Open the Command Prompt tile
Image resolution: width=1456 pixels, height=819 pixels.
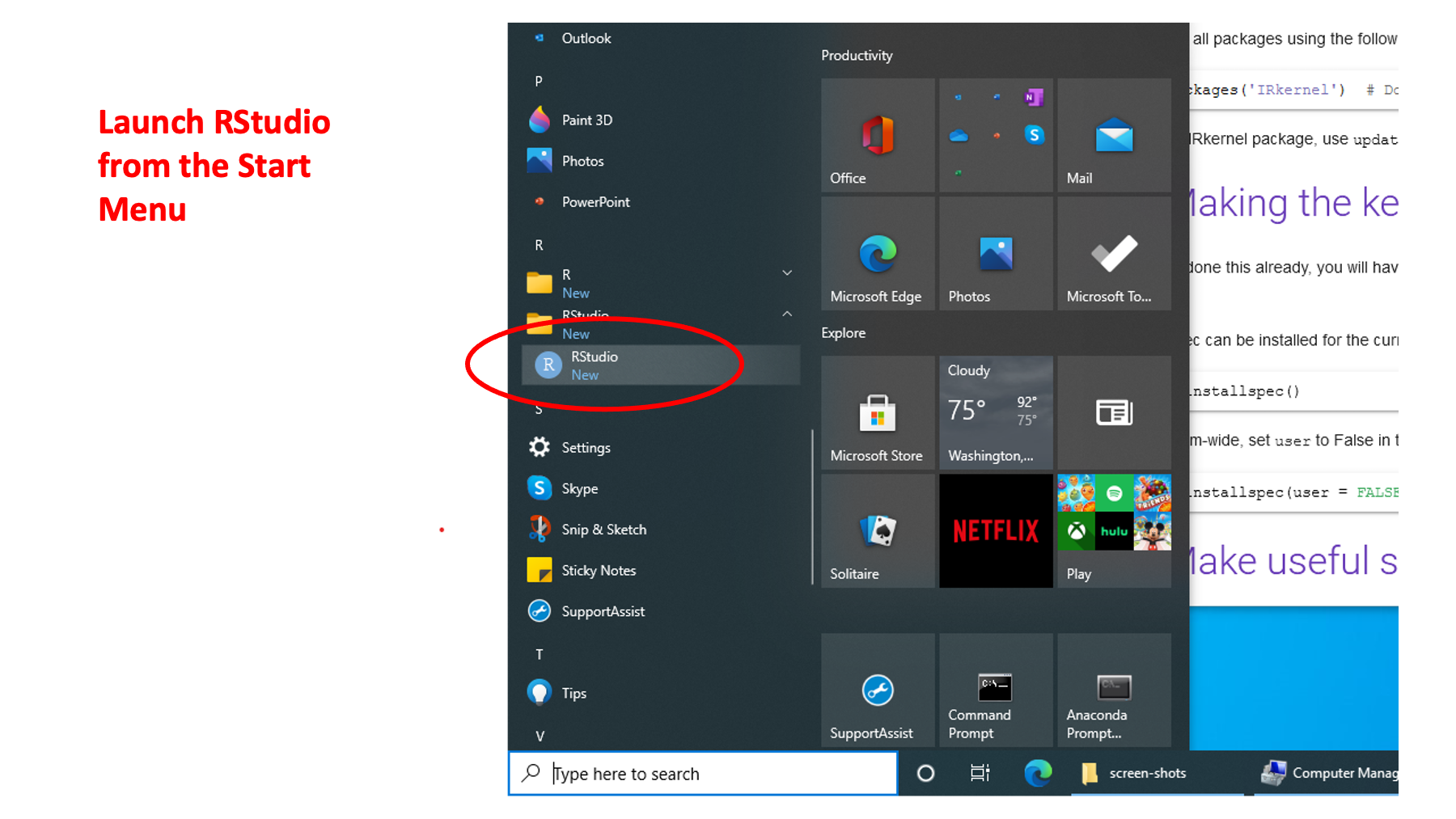tap(996, 690)
